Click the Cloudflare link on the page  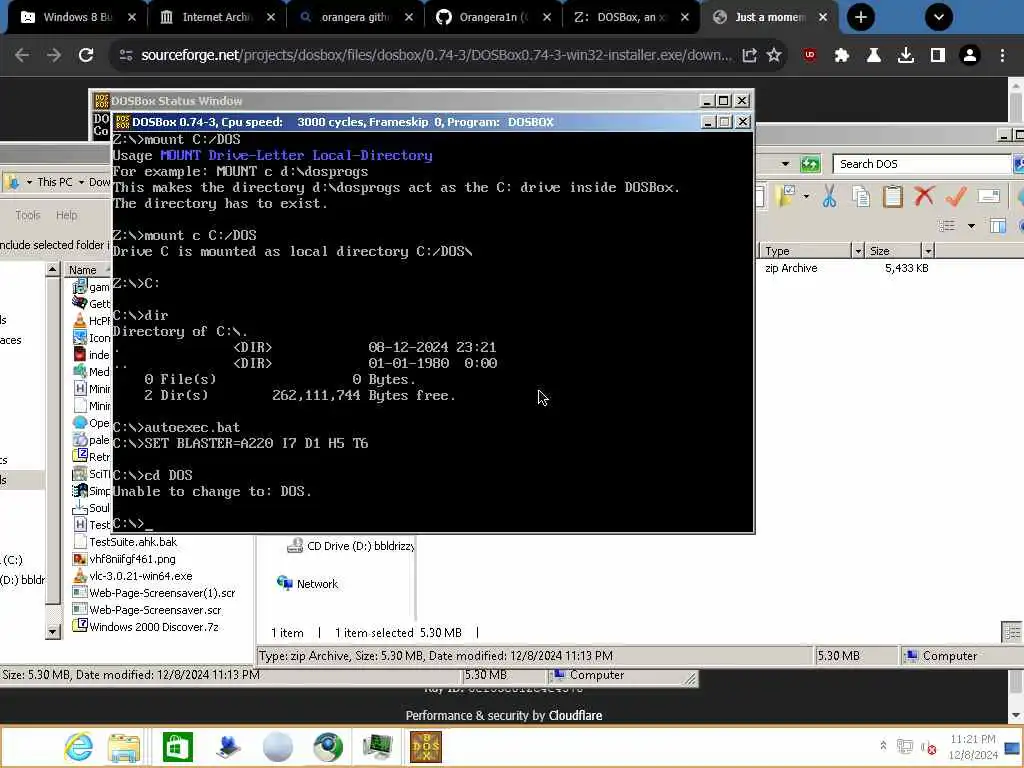point(575,716)
